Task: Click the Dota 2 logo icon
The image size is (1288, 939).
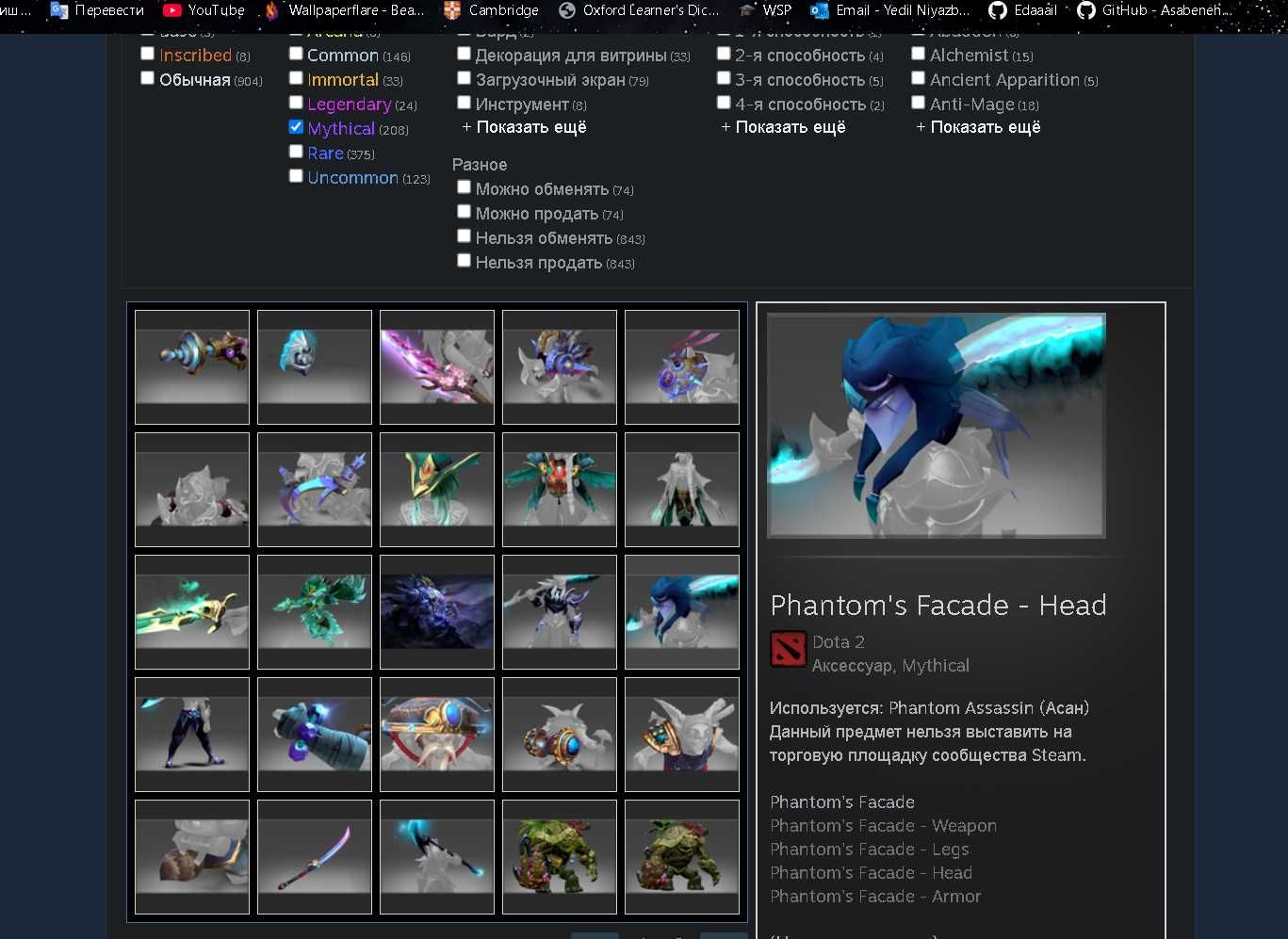Action: click(x=788, y=649)
